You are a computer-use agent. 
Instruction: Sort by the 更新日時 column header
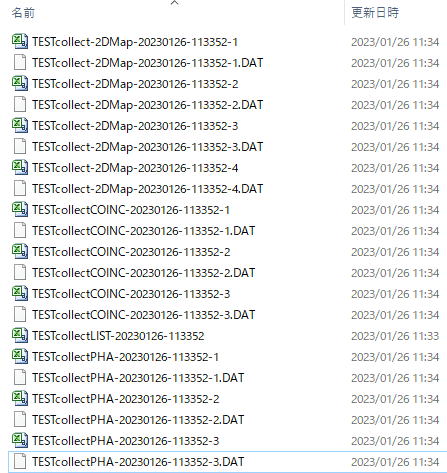375,13
